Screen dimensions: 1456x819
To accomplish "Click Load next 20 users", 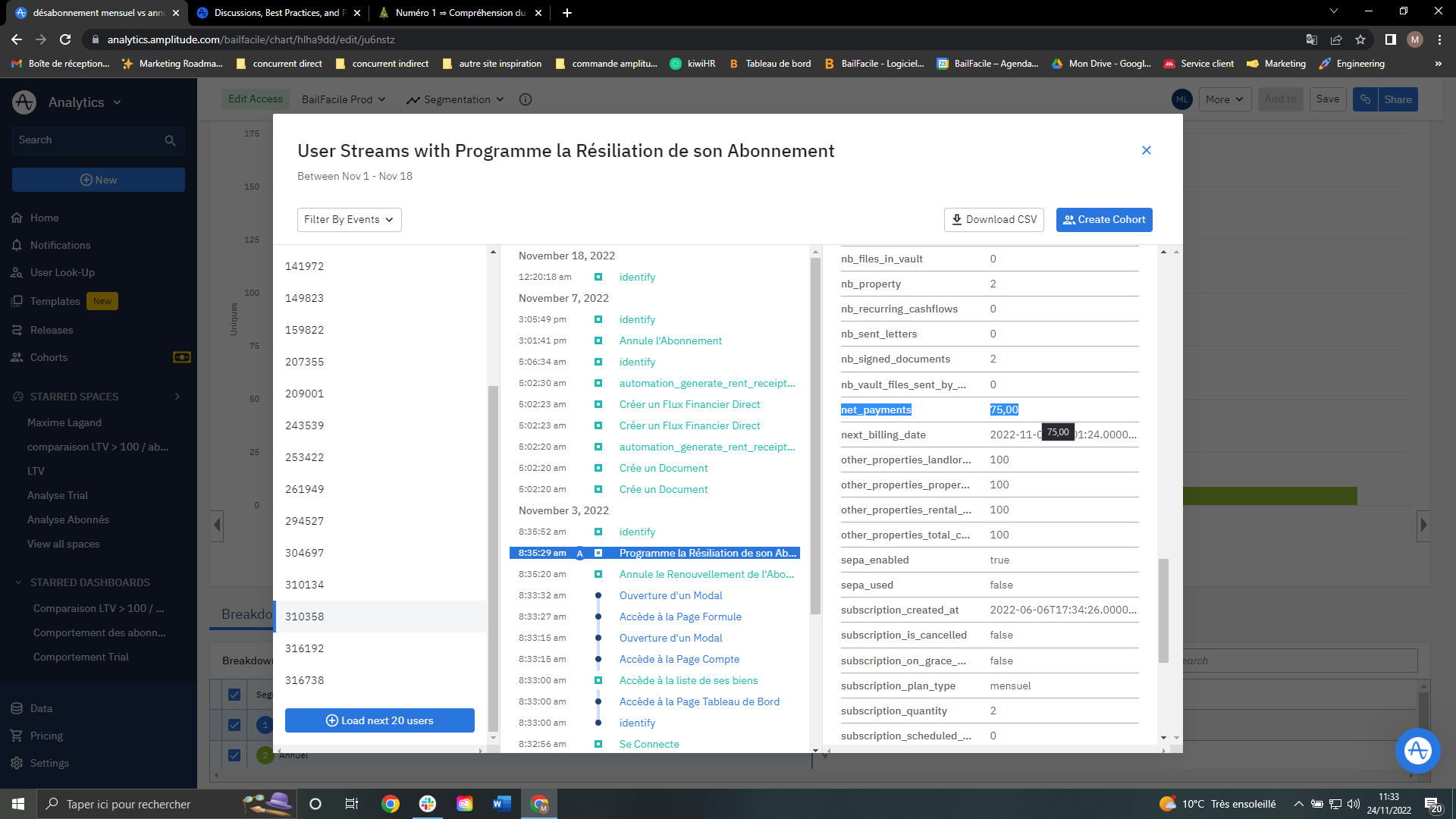I will pyautogui.click(x=380, y=720).
